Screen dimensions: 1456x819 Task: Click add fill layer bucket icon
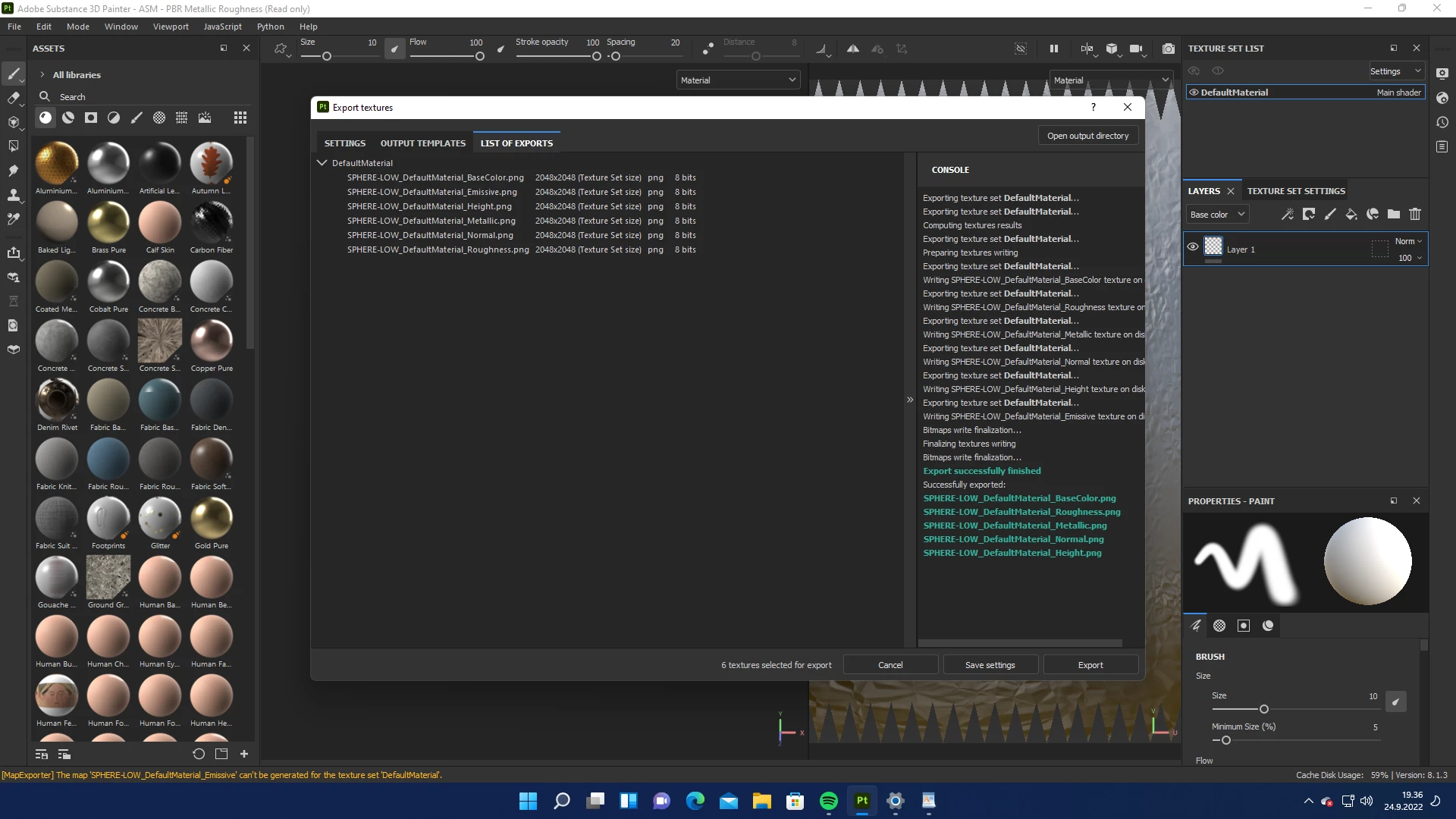point(1351,215)
